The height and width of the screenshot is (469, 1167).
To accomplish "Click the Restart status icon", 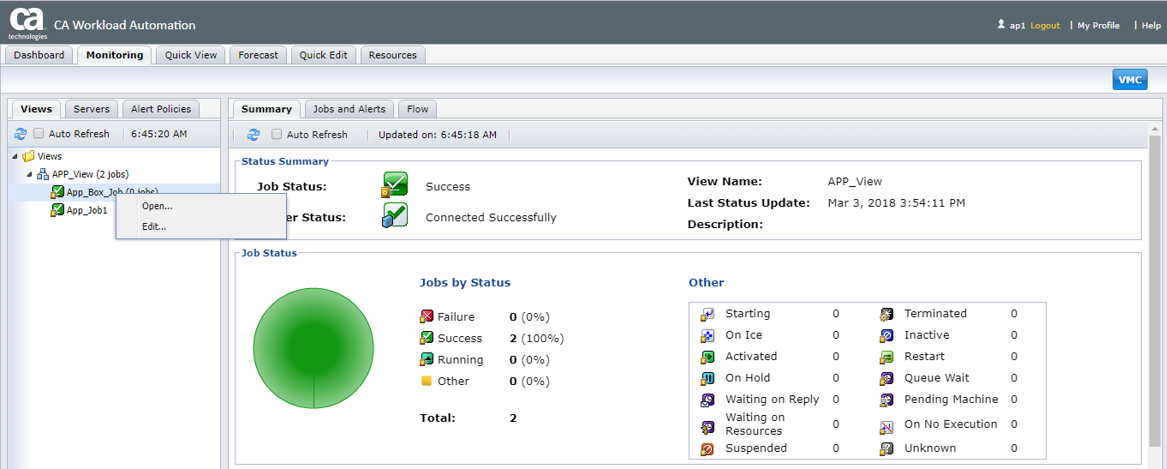I will click(x=886, y=357).
